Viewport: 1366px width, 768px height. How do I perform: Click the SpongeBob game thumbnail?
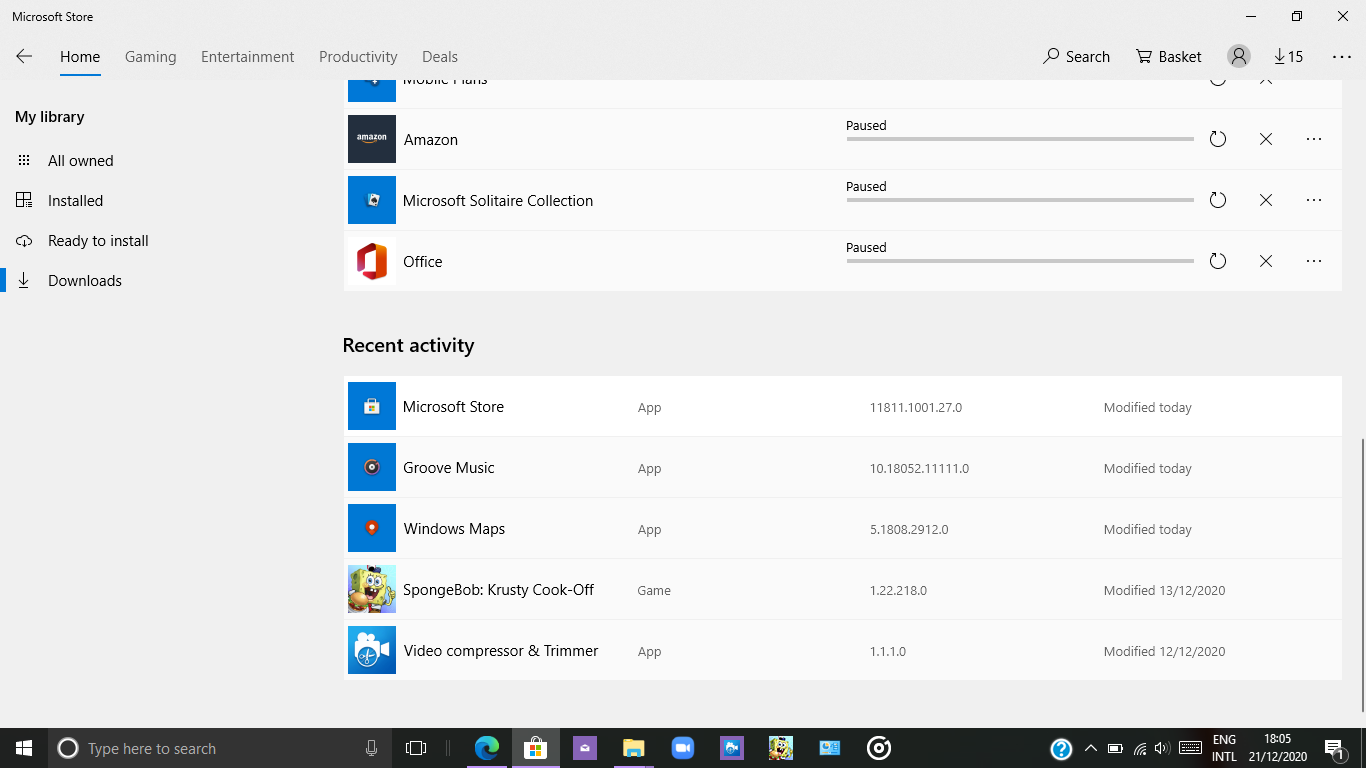pos(372,589)
